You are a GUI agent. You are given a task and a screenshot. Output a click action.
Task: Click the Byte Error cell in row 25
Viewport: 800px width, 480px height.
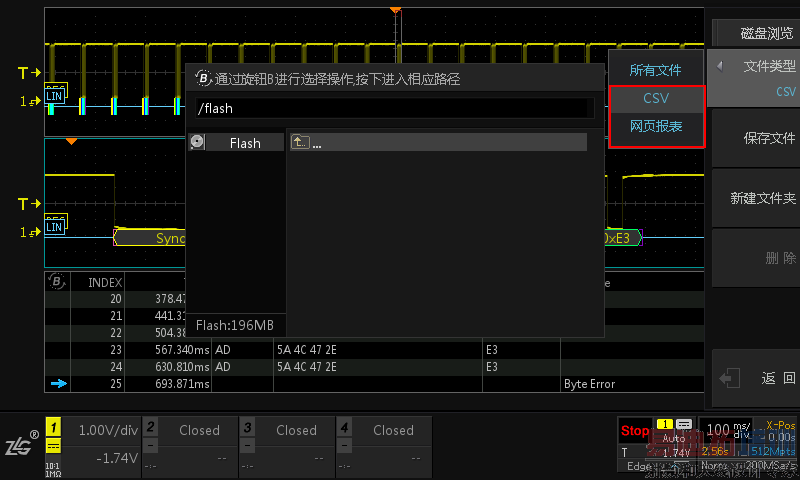[589, 384]
